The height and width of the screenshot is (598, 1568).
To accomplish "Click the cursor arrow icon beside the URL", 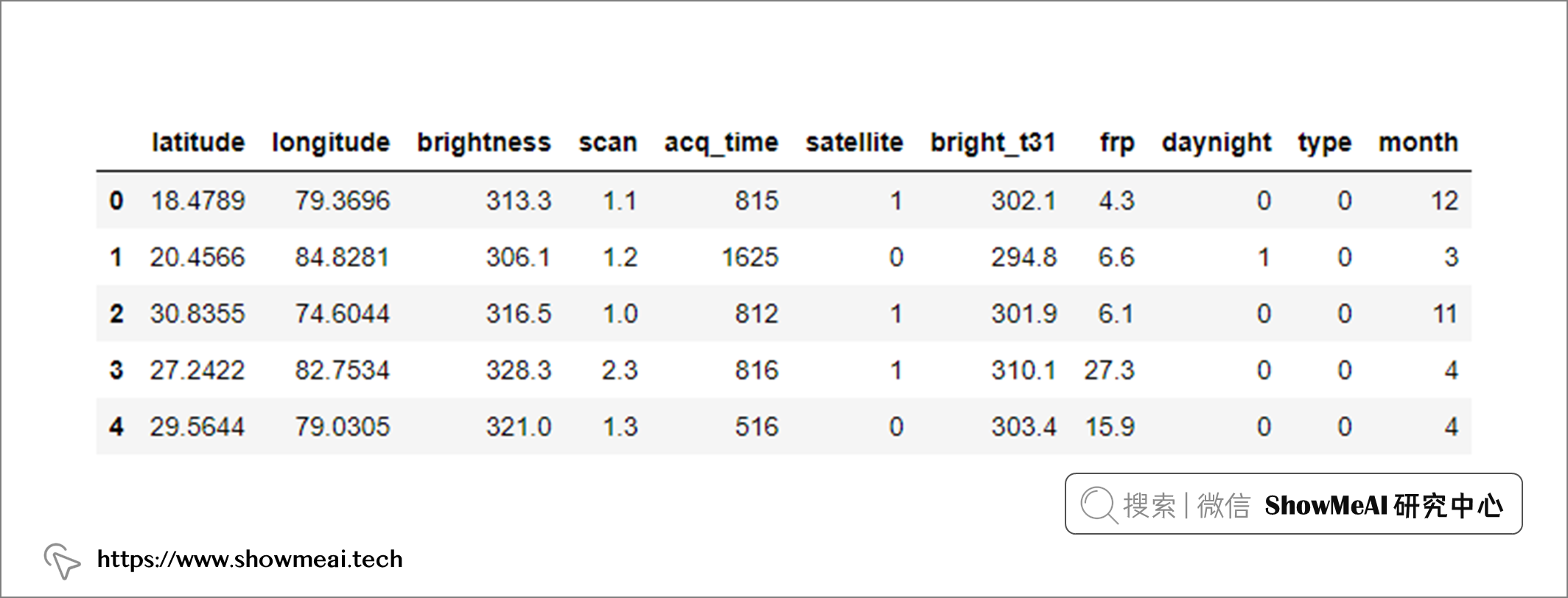I will pyautogui.click(x=62, y=561).
